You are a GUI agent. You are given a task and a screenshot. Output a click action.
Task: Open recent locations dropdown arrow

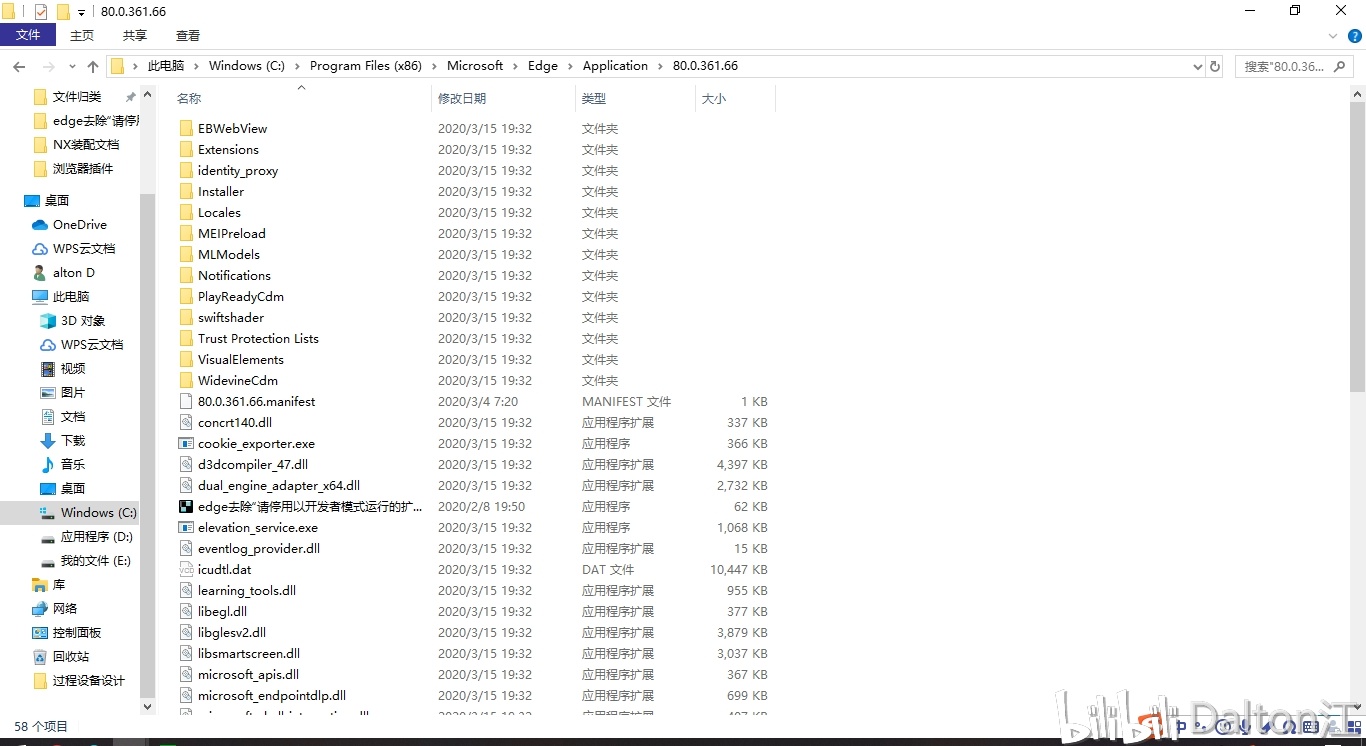[x=71, y=67]
